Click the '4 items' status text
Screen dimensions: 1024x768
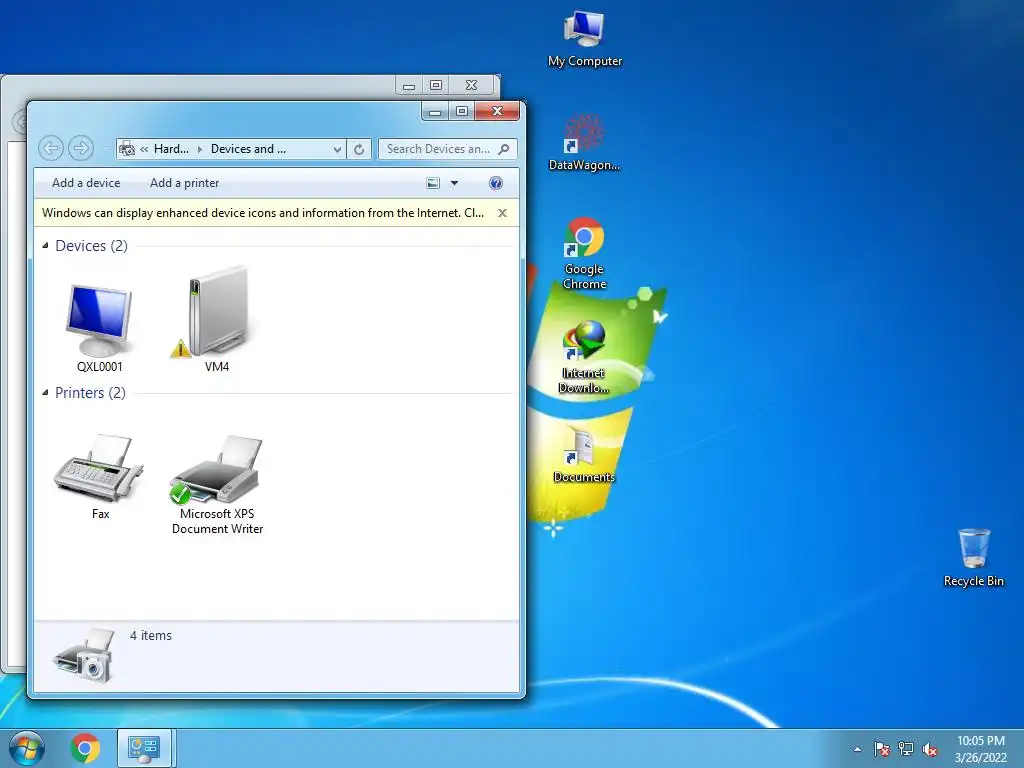point(151,635)
